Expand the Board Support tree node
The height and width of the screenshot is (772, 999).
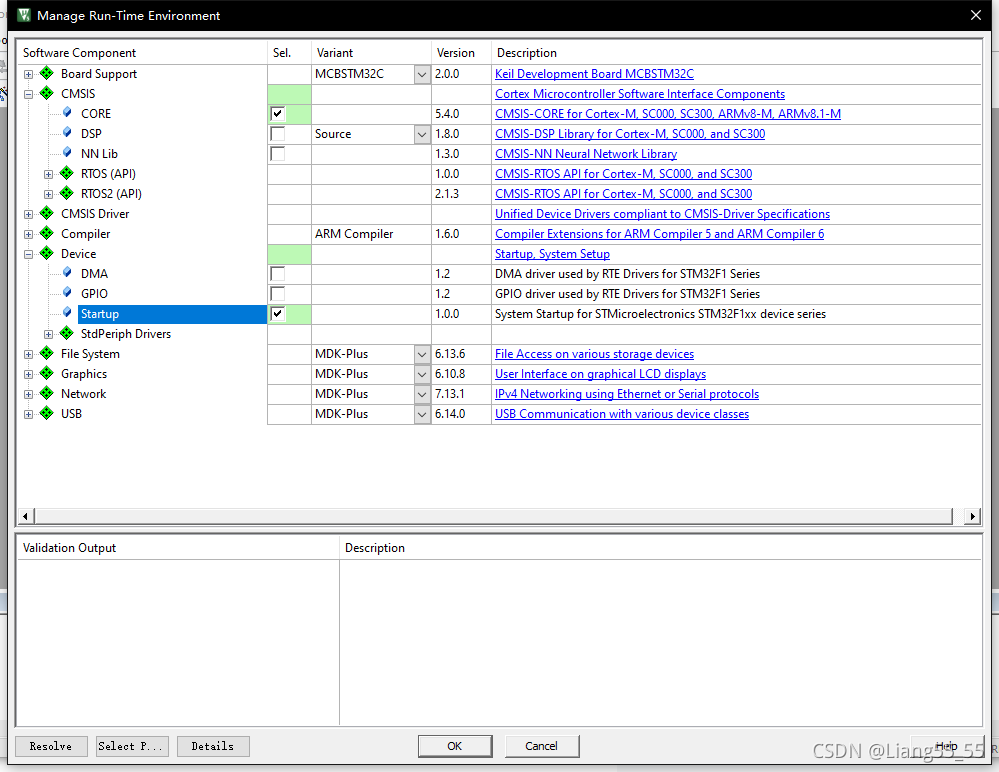(29, 75)
